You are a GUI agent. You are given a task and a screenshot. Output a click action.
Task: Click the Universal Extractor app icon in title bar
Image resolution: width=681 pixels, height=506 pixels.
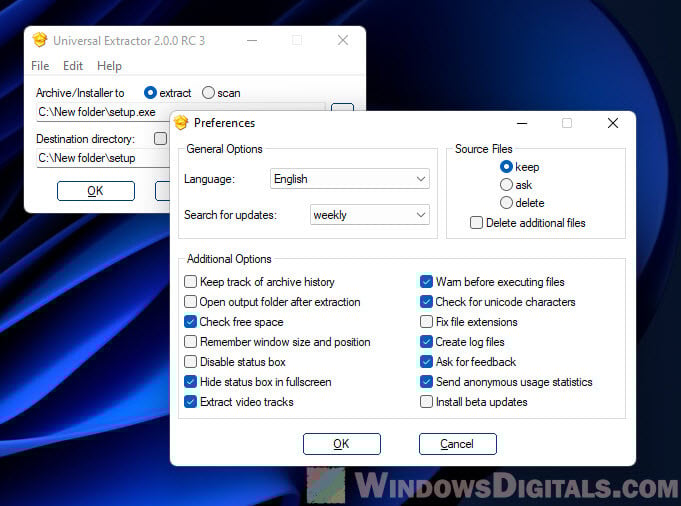coord(40,40)
